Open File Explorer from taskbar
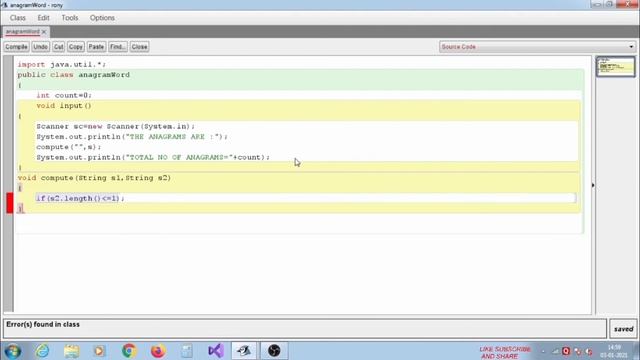The width and height of the screenshot is (640, 360). (71, 351)
